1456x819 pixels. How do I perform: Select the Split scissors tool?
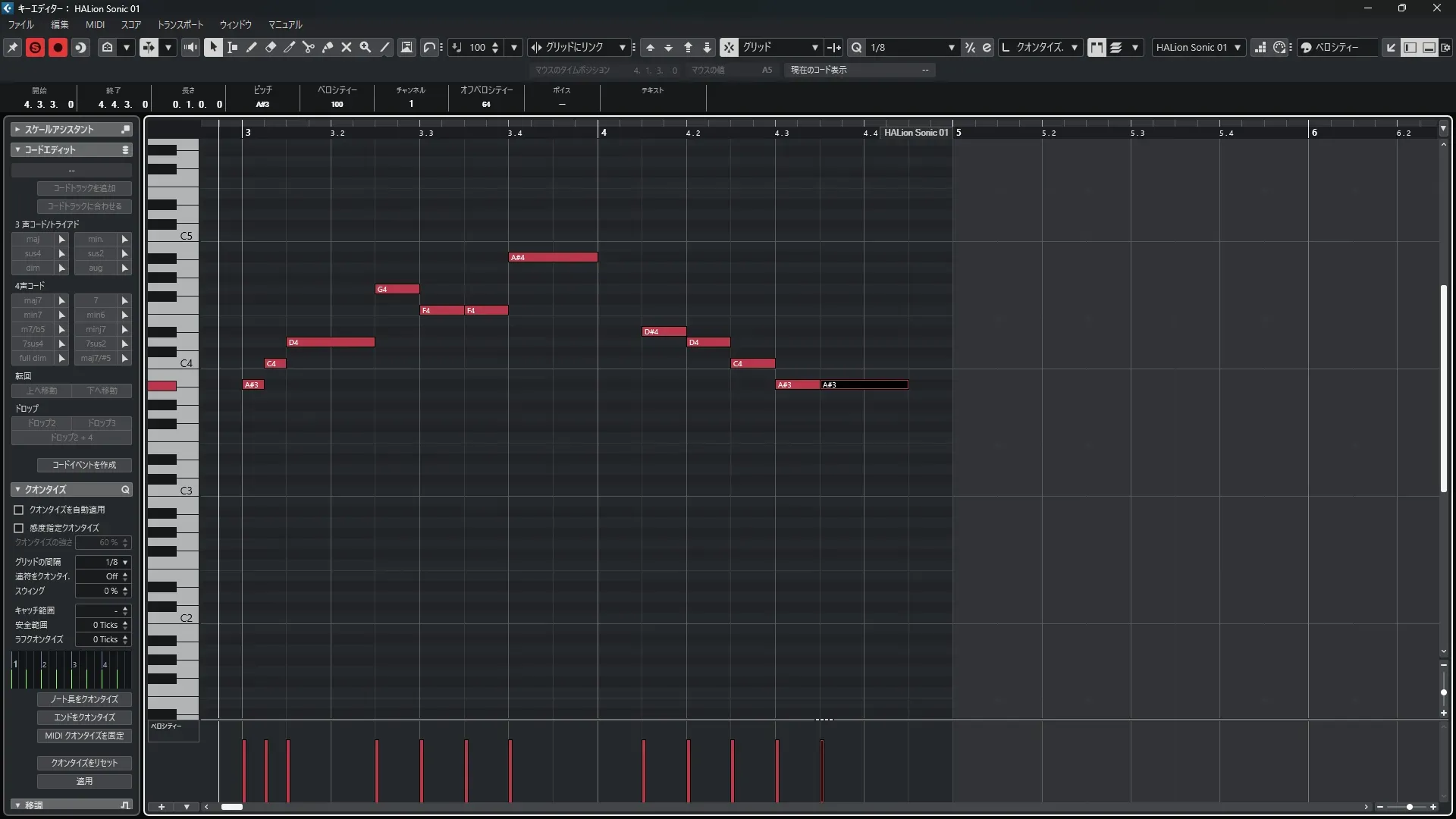click(x=309, y=47)
